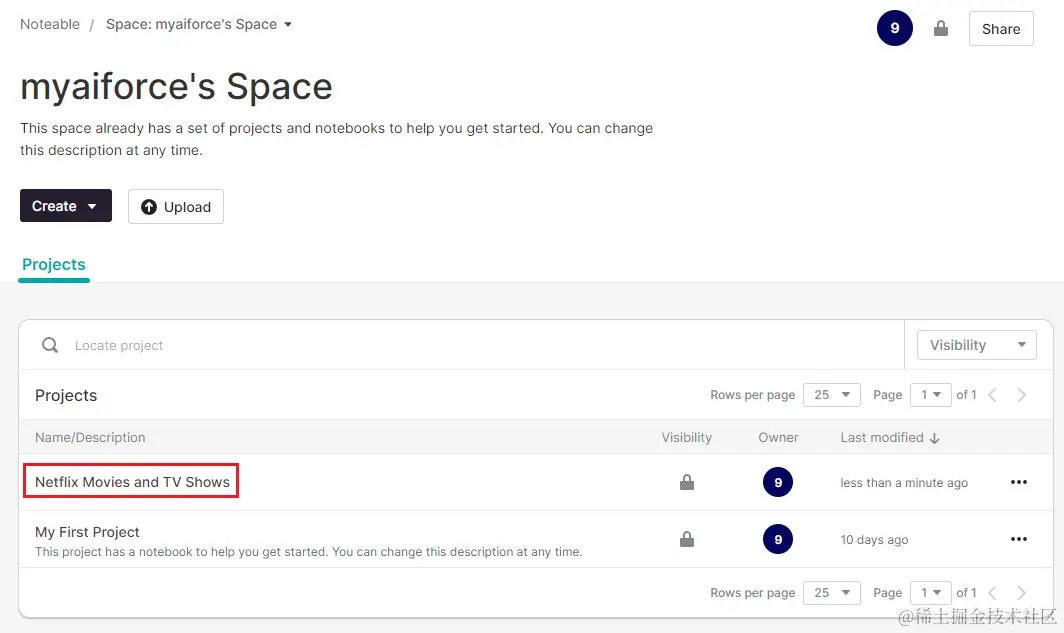
Task: Open Netflix Movies and TV Shows project
Action: pyautogui.click(x=132, y=482)
